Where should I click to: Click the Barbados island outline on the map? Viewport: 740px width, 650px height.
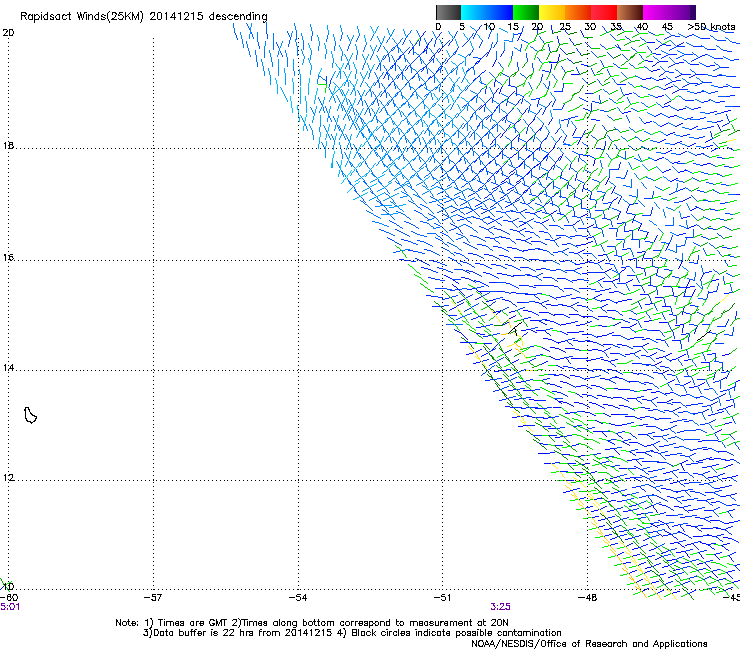(x=30, y=415)
